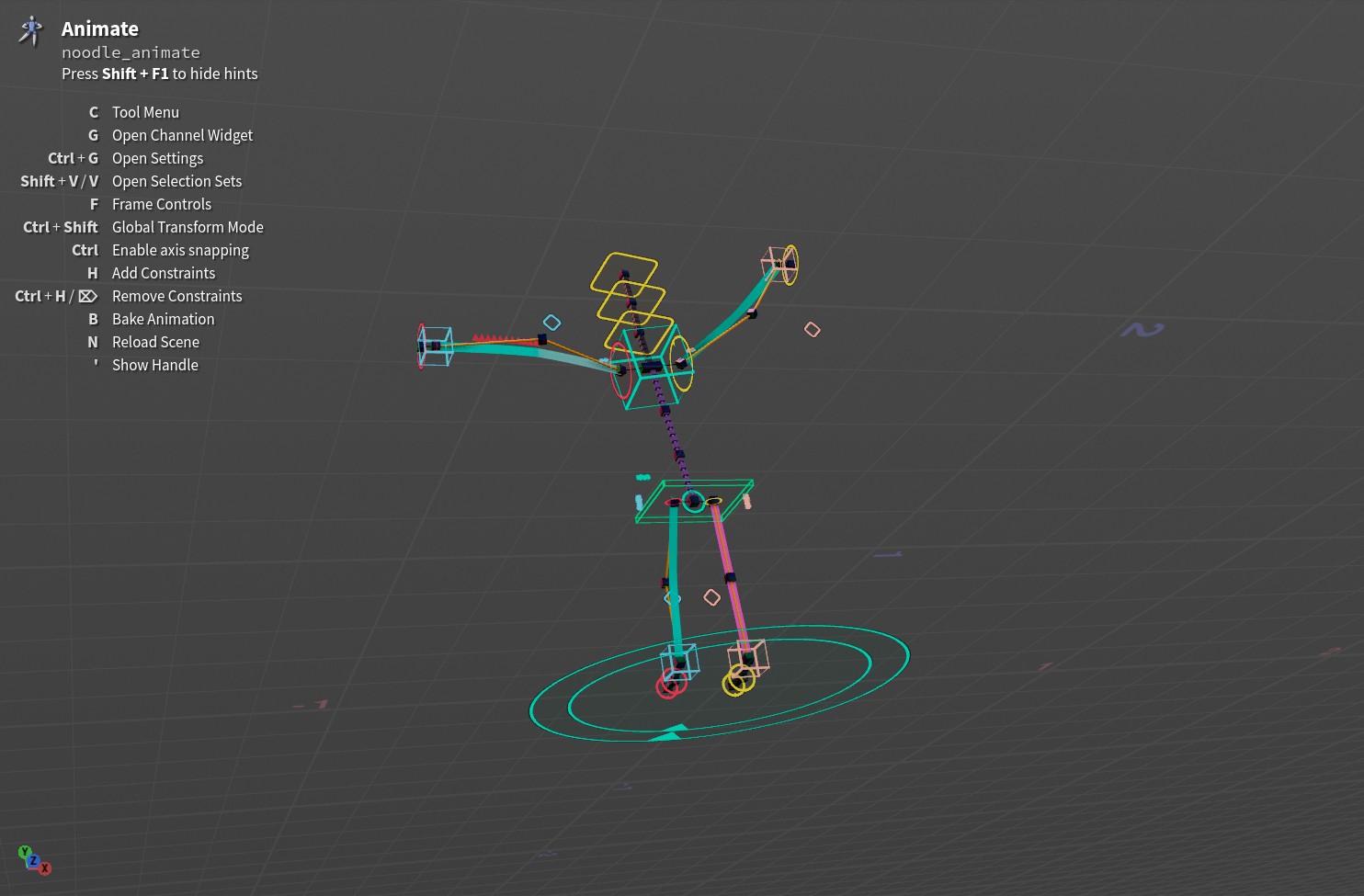Click the cyan diamond above the blue-cube arm
1364x896 pixels.
click(551, 323)
